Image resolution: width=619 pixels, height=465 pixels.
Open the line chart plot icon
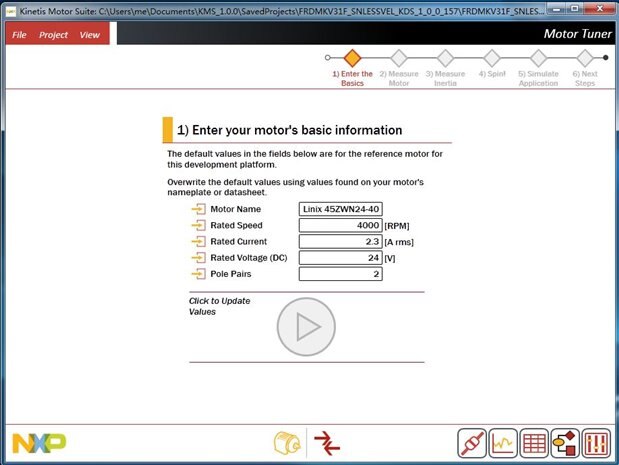503,443
